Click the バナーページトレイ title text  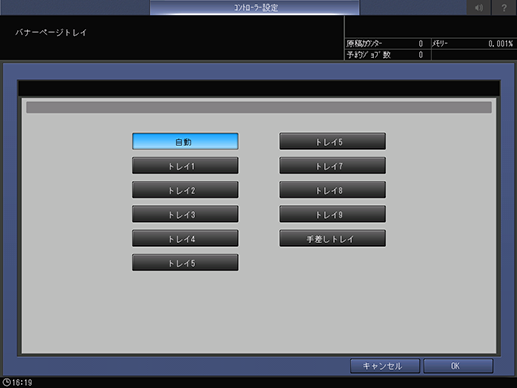[51, 33]
